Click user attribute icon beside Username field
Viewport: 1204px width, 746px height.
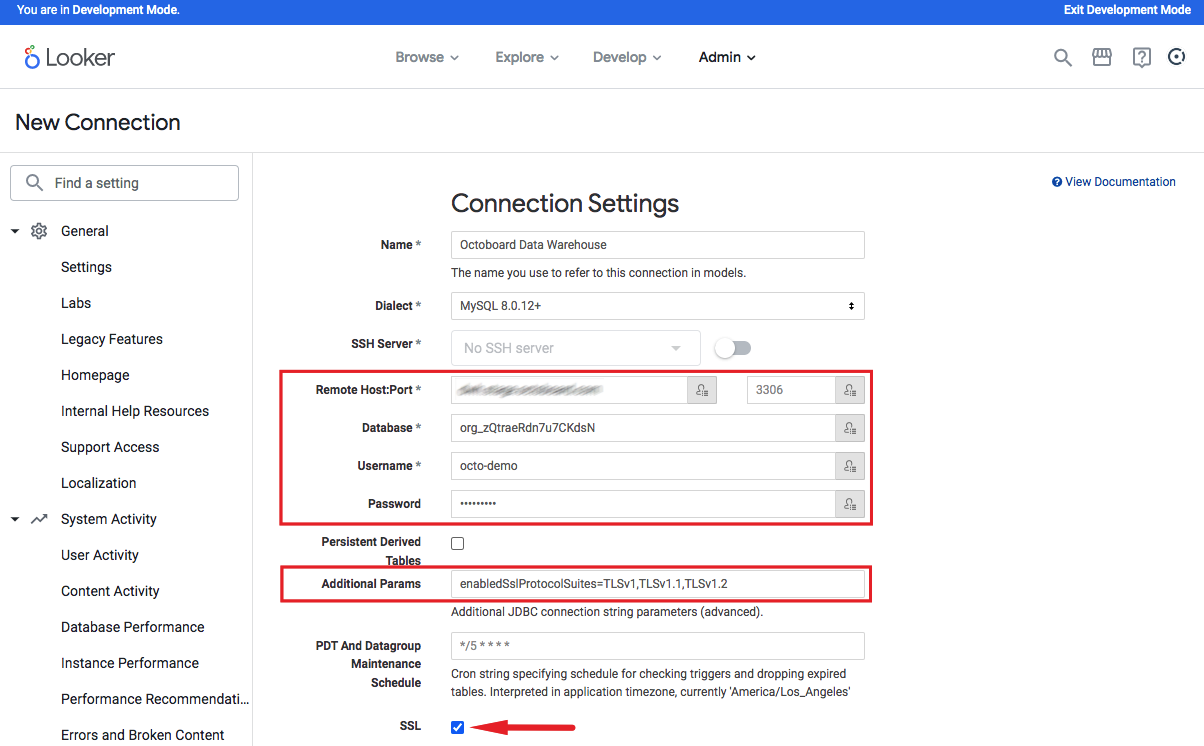[x=850, y=466]
